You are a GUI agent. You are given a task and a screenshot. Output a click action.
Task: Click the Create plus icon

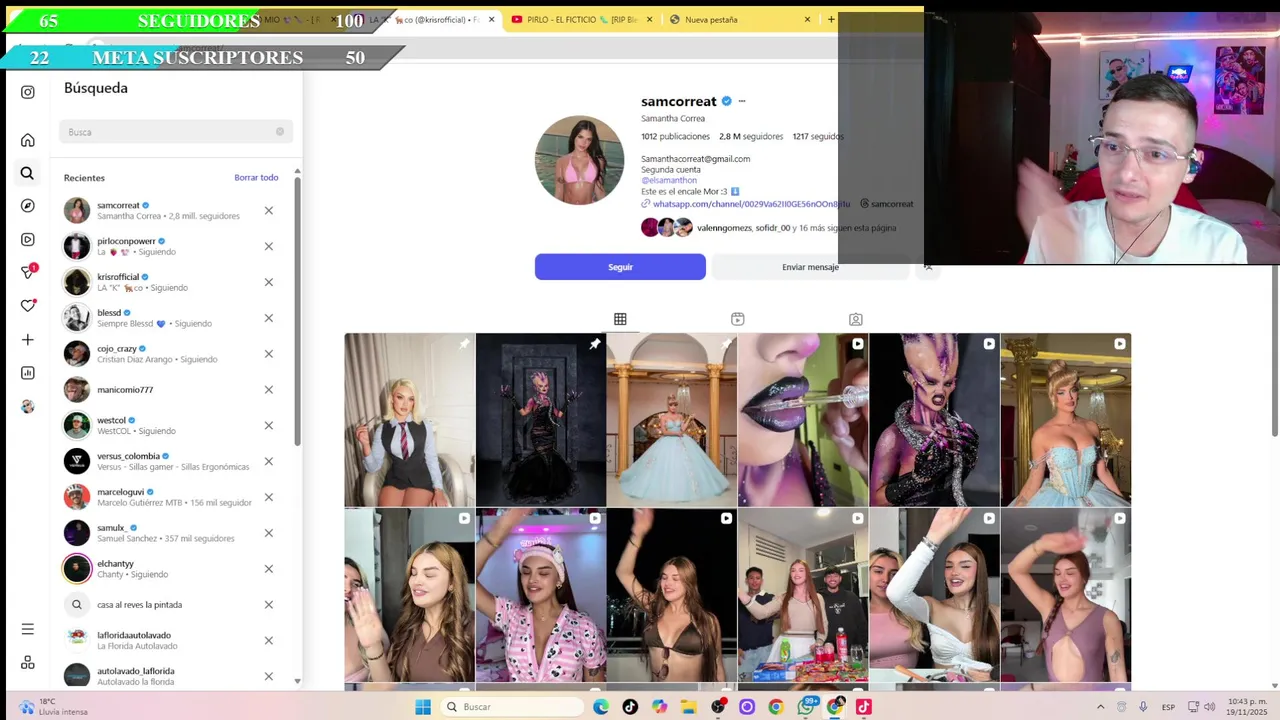27,340
